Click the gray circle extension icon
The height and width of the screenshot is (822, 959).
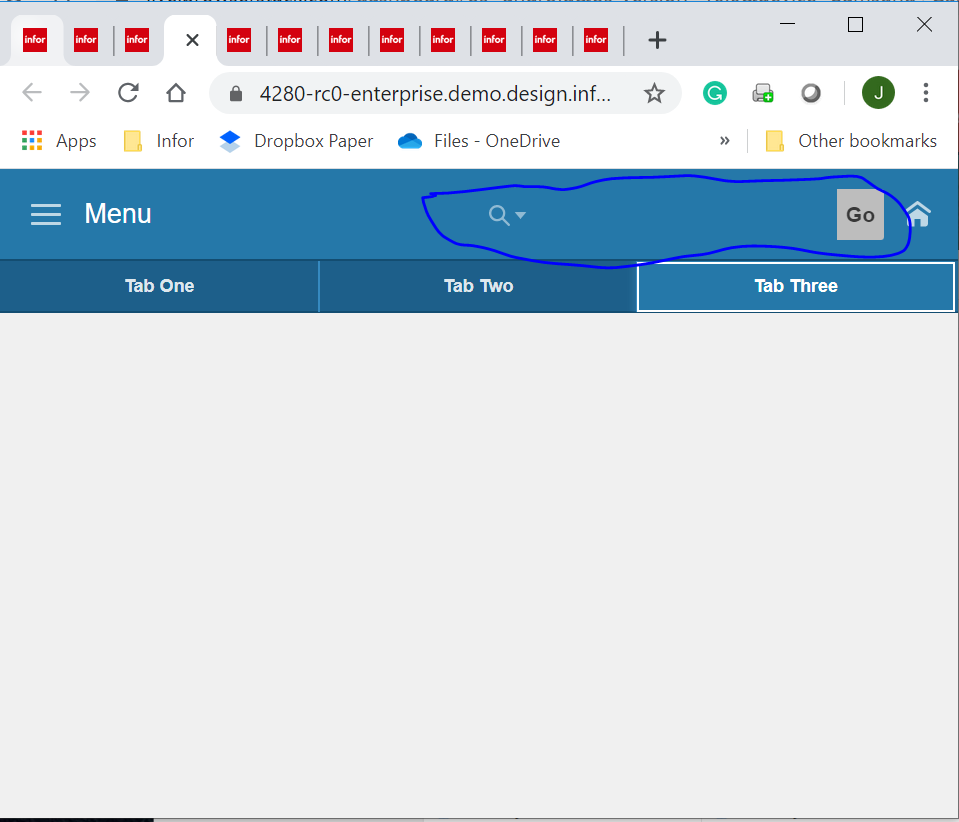tap(810, 94)
